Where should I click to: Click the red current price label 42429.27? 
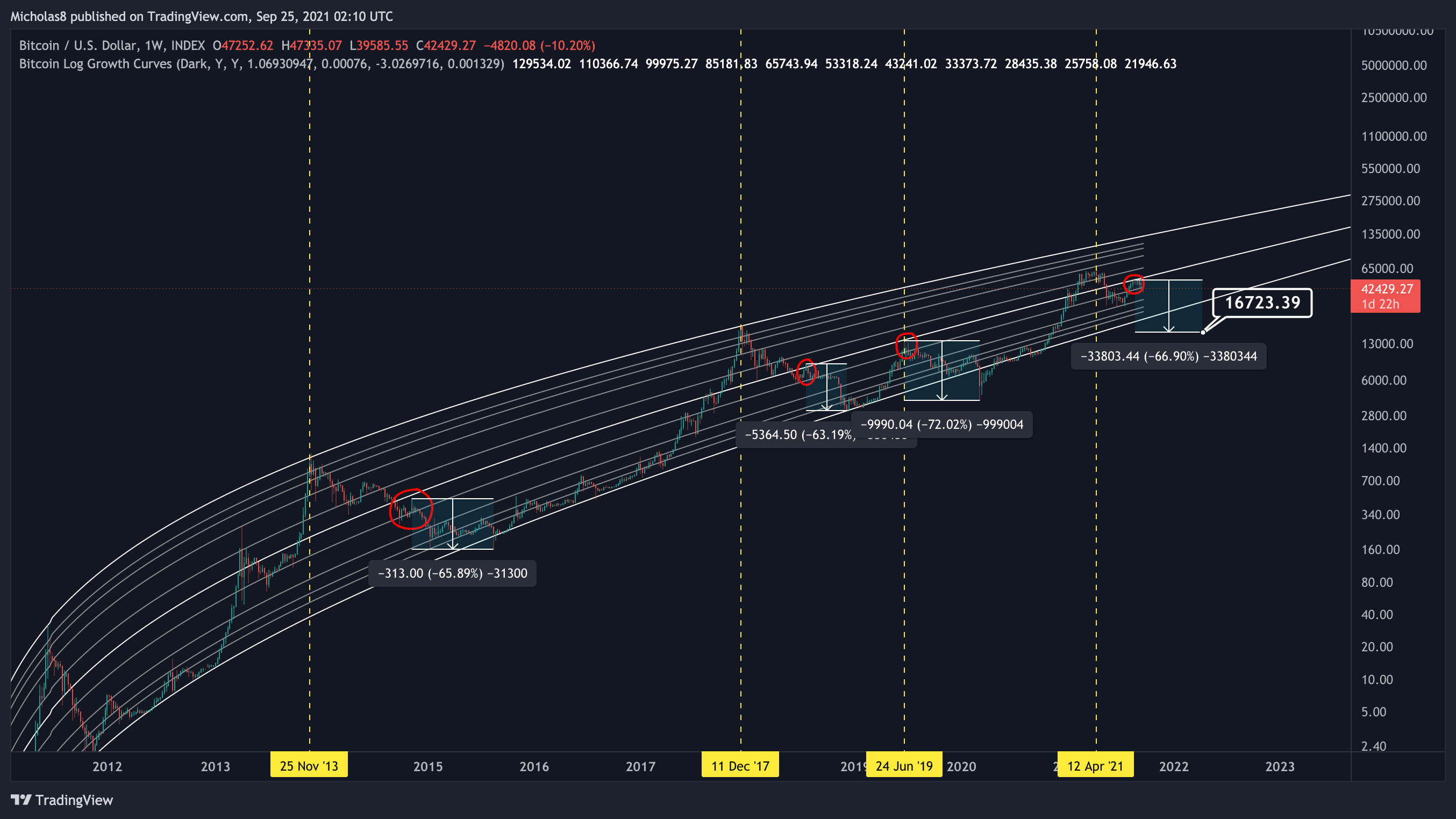coord(1386,296)
